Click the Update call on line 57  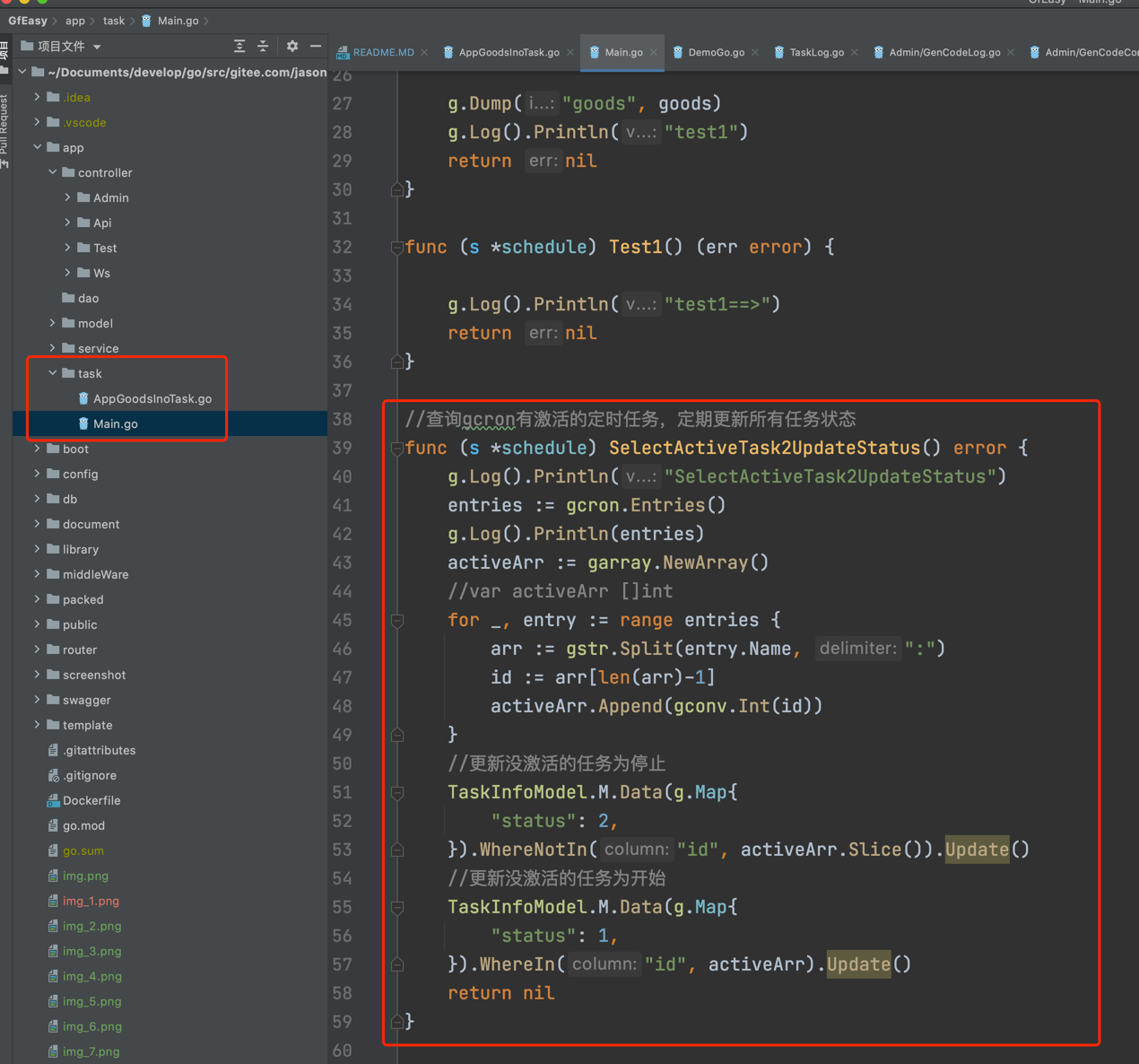click(858, 964)
